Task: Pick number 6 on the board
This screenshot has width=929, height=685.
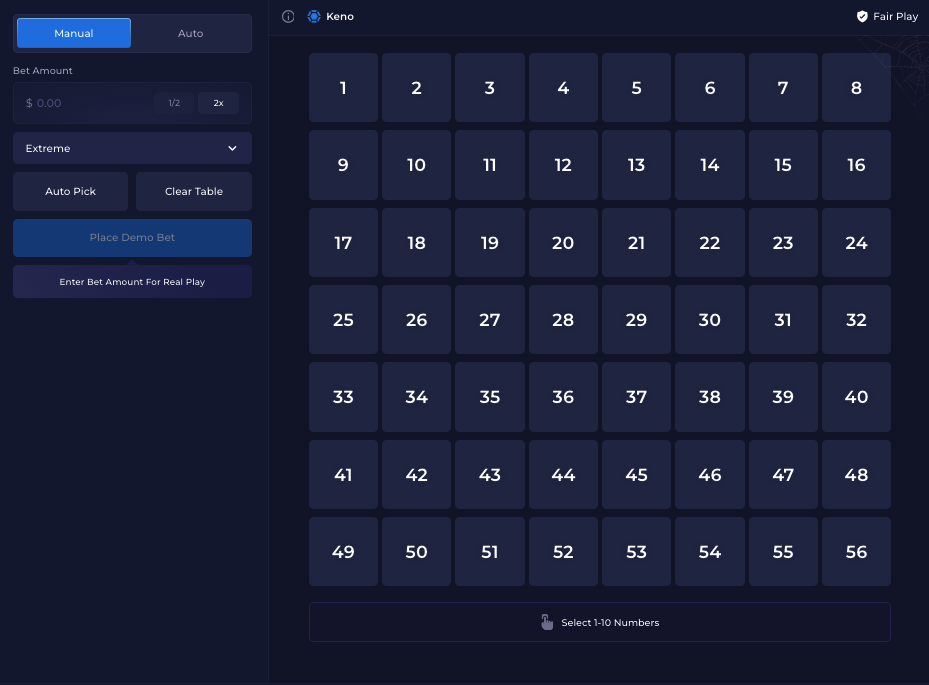Action: point(710,88)
